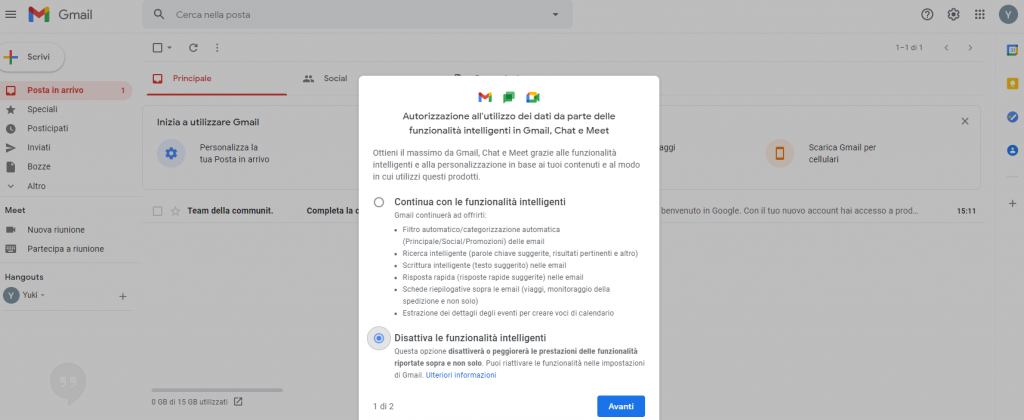Go to next page arrow
The image size is (1024, 420).
(970, 48)
